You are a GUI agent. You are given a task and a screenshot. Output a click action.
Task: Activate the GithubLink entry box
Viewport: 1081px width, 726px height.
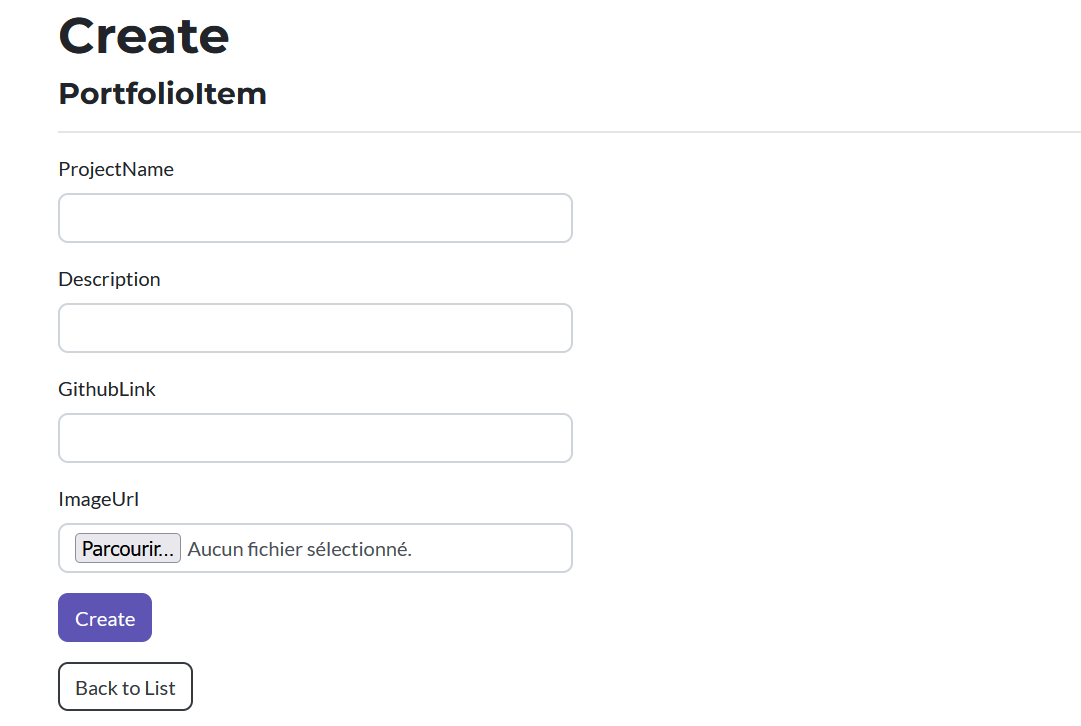315,437
